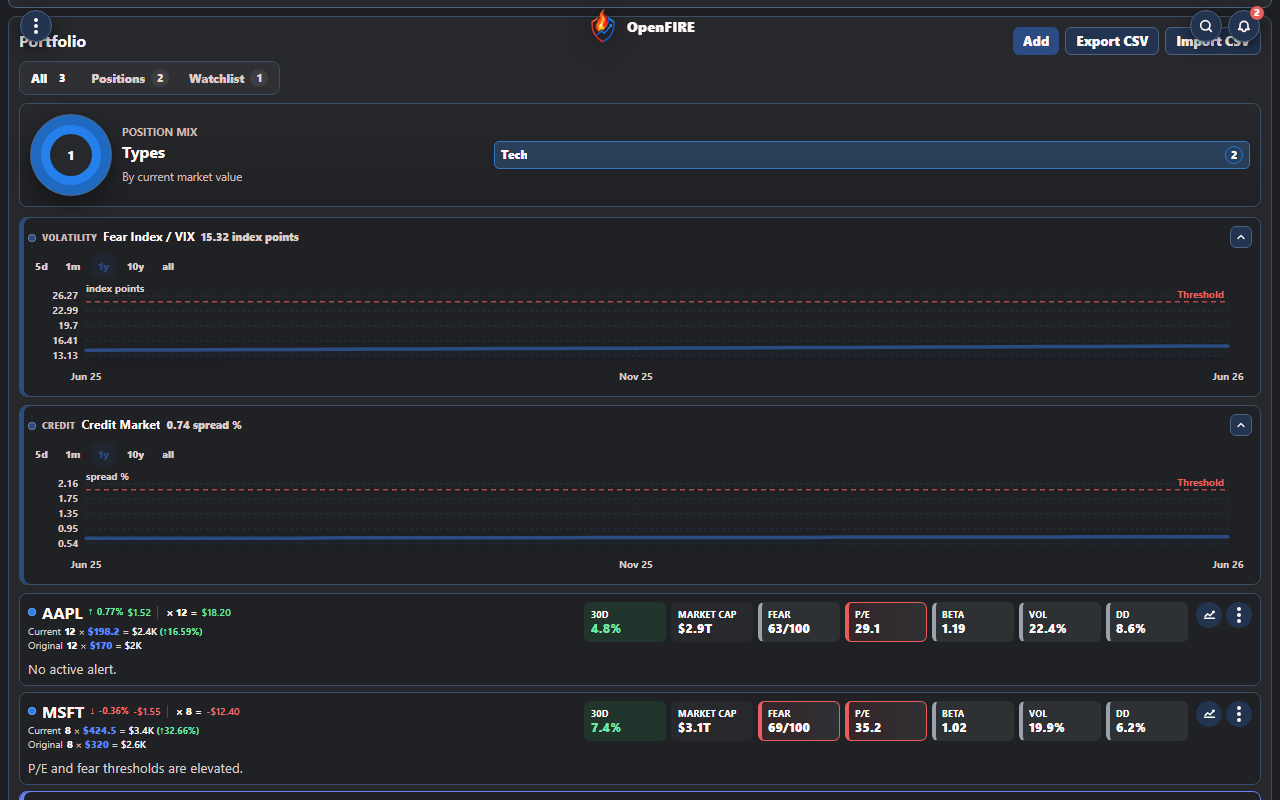The image size is (1280, 800).
Task: Select the 1m range on the VIX chart
Action: pos(73,267)
